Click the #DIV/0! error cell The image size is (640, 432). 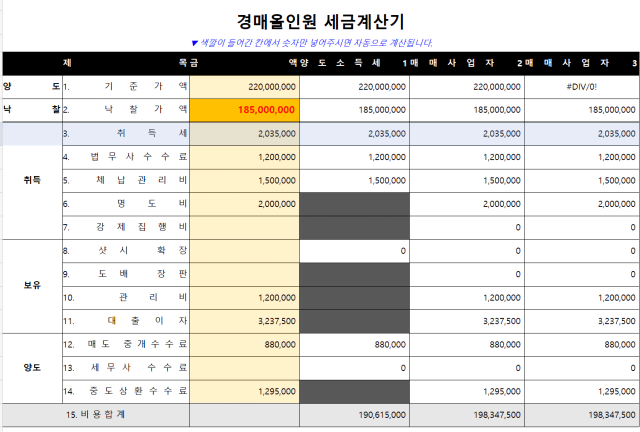pyautogui.click(x=582, y=87)
